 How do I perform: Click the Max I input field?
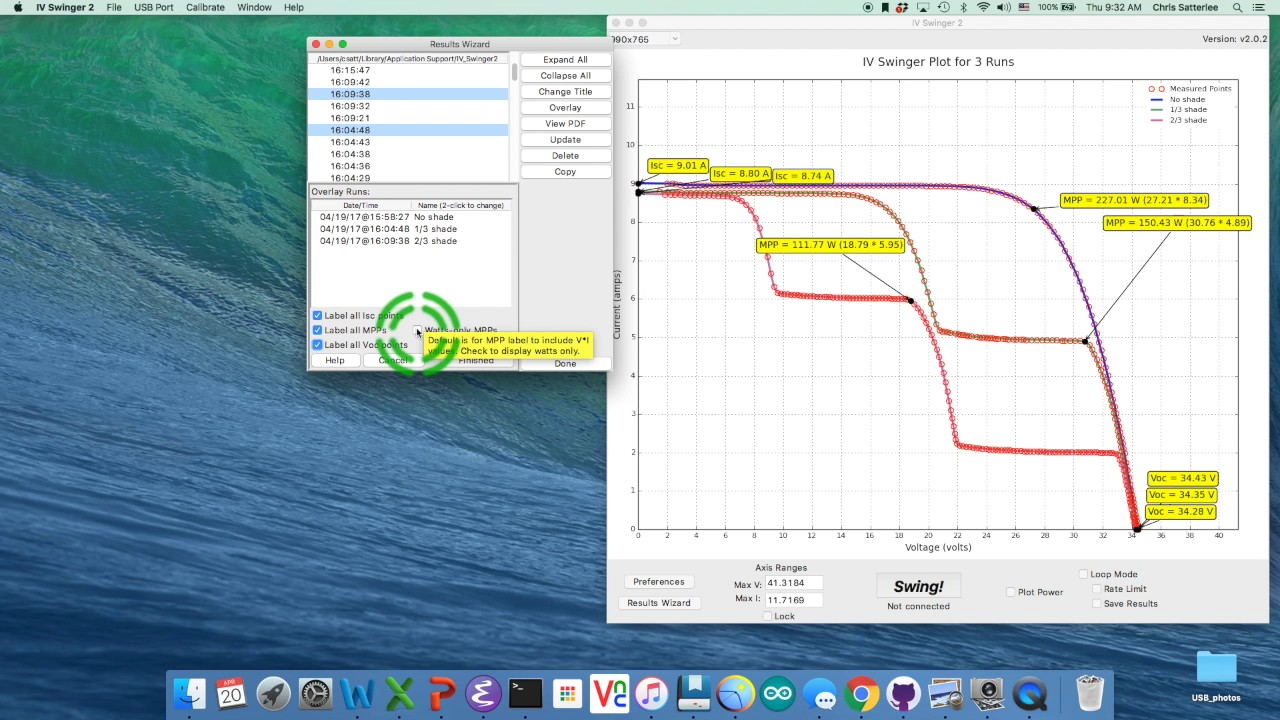tap(793, 600)
